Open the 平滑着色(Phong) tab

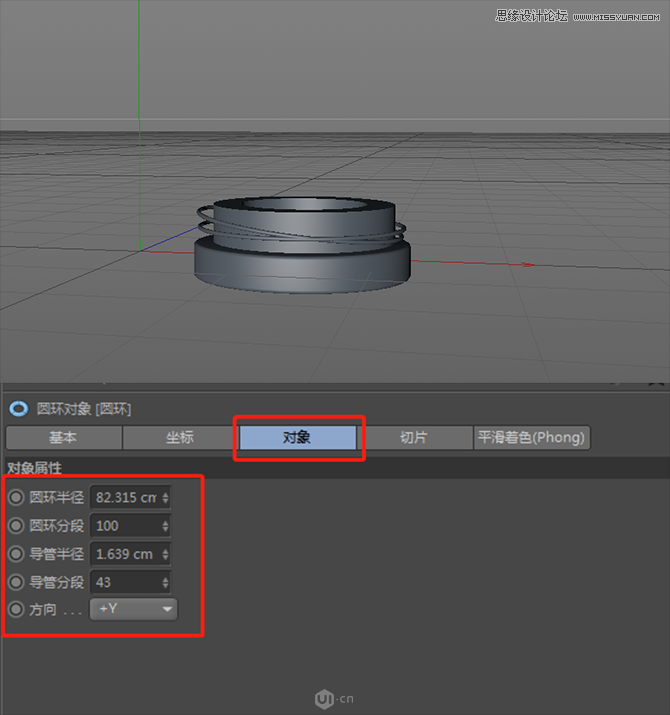pyautogui.click(x=531, y=438)
